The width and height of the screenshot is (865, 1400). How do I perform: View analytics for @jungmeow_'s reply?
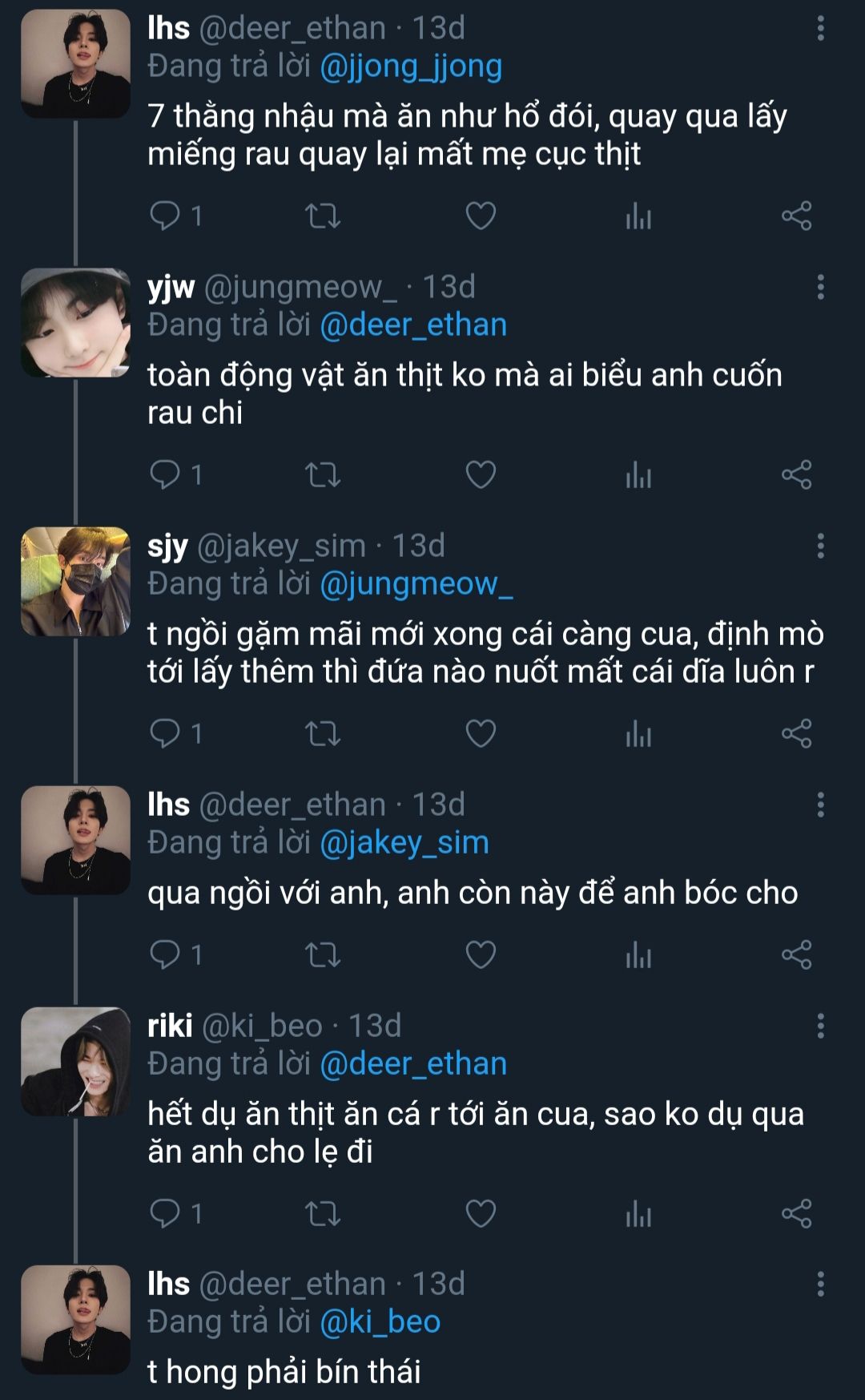(x=638, y=474)
